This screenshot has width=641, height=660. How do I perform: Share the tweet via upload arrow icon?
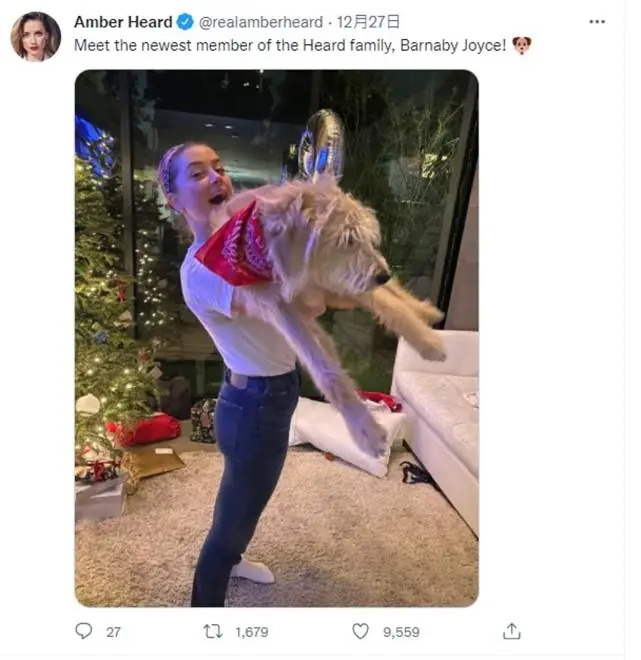pos(511,631)
